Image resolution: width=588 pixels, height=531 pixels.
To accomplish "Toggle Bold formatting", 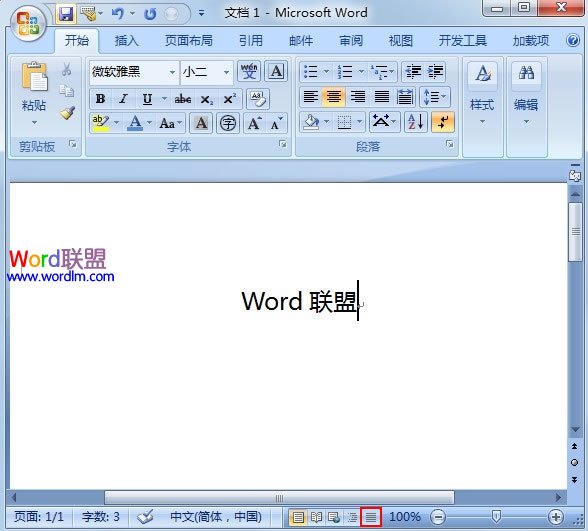I will (x=100, y=99).
